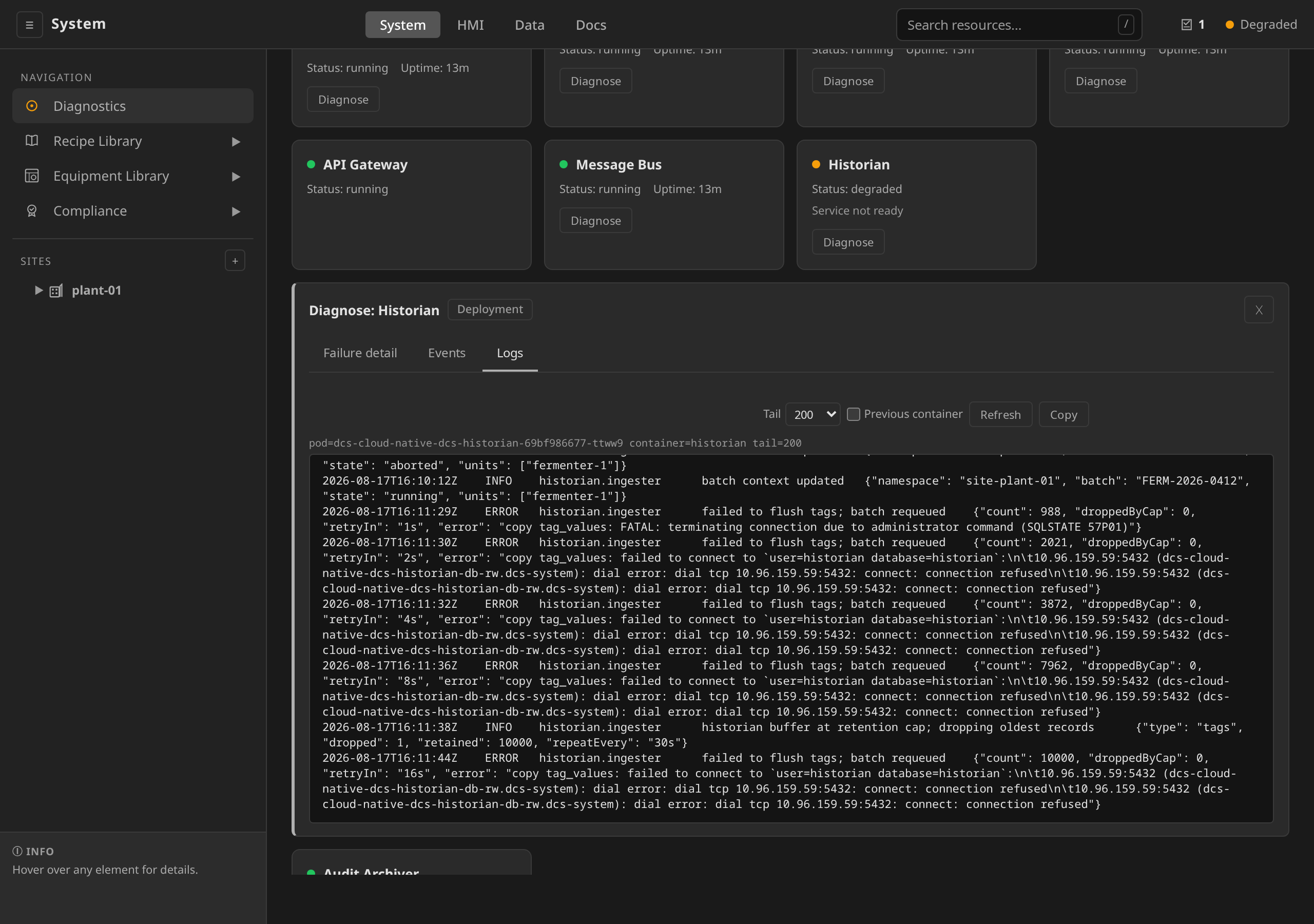Click the API Gateway green status dot

point(312,164)
